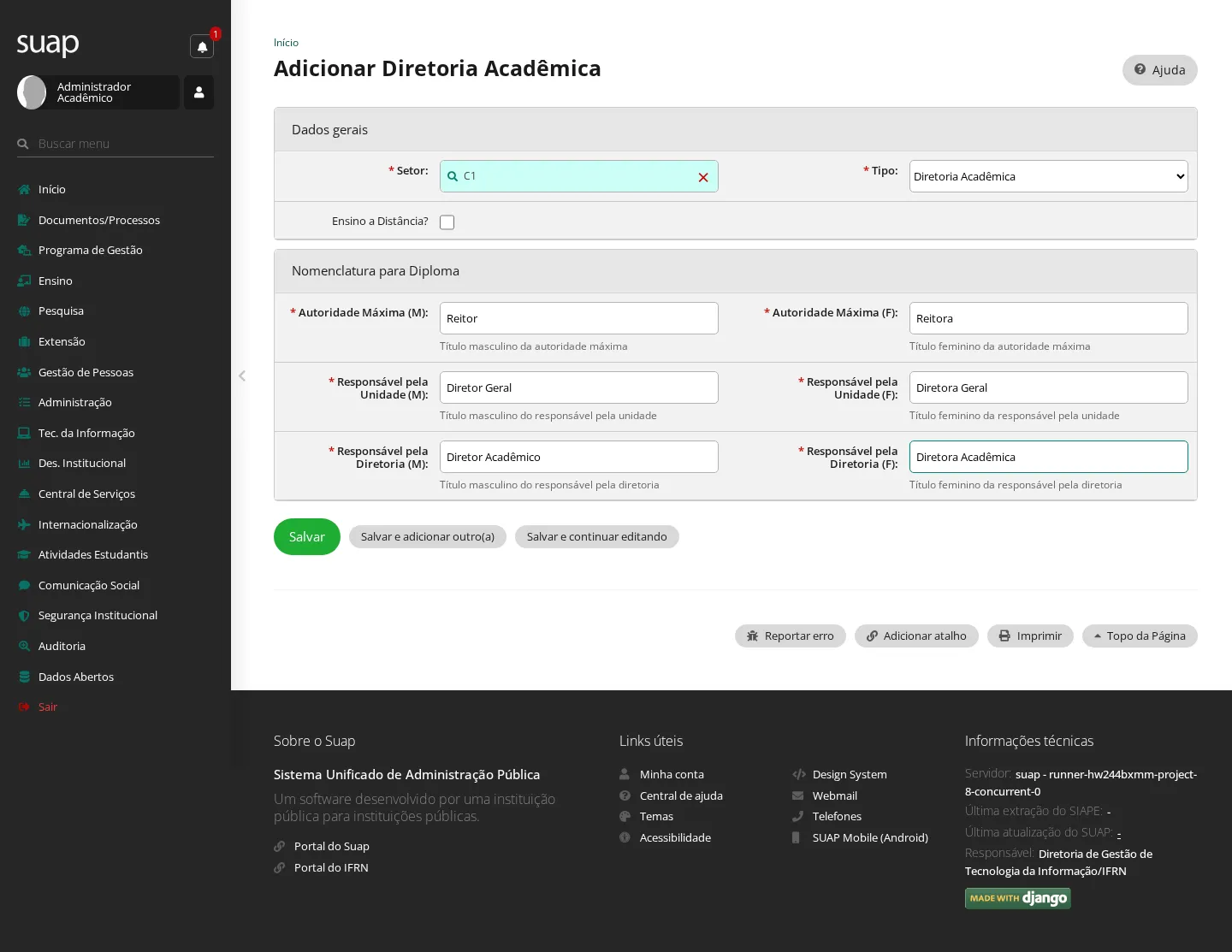
Task: Click the Comunicação Social speech icon
Action: click(24, 585)
